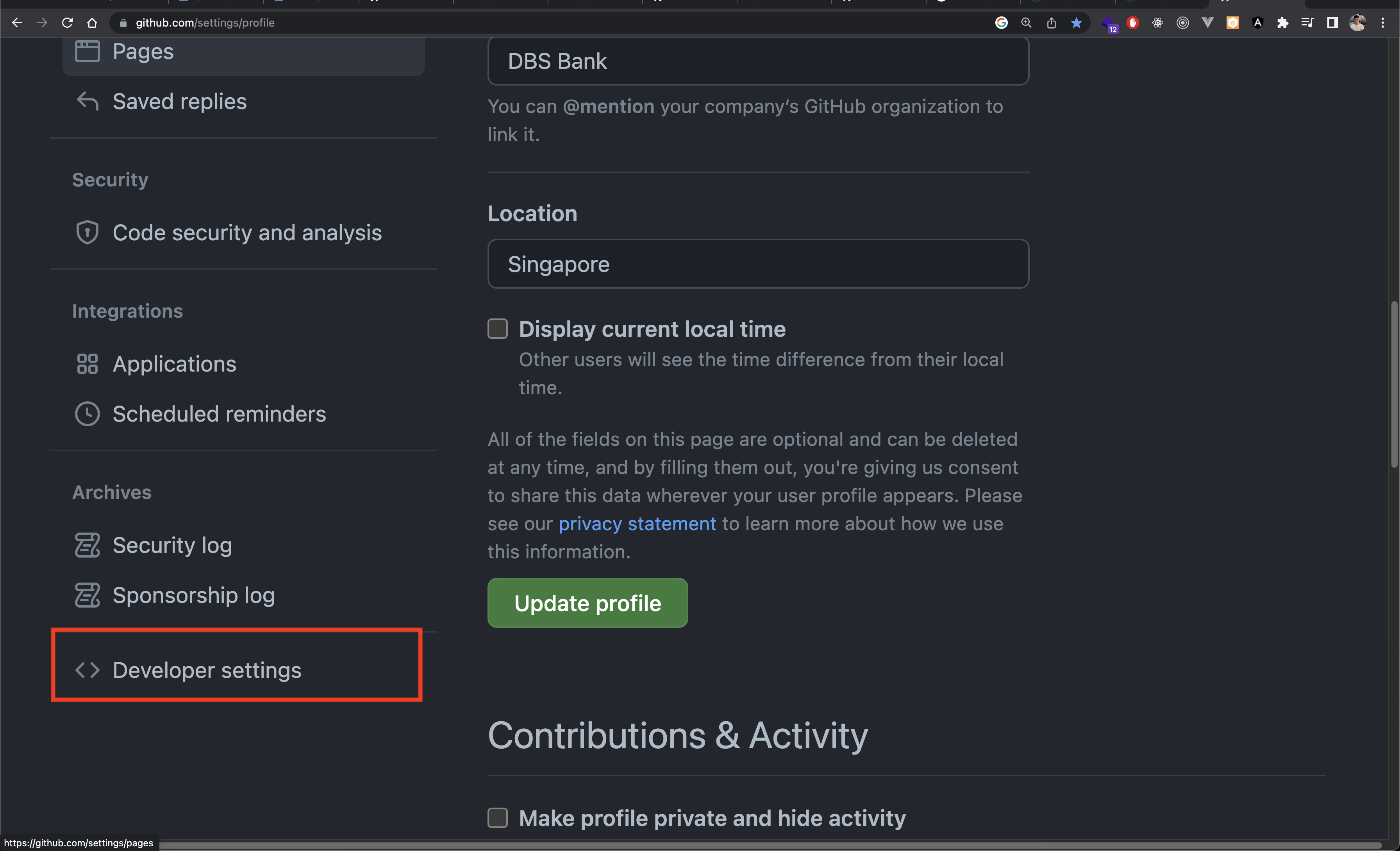Enable Display current local time
The height and width of the screenshot is (851, 1400).
point(497,329)
